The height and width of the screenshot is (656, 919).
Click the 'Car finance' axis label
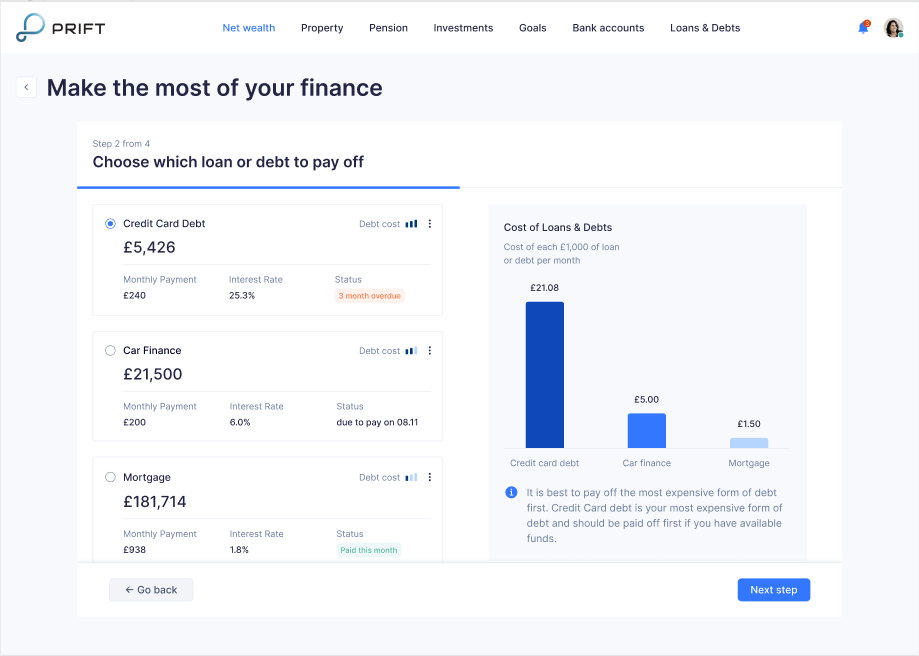646,463
